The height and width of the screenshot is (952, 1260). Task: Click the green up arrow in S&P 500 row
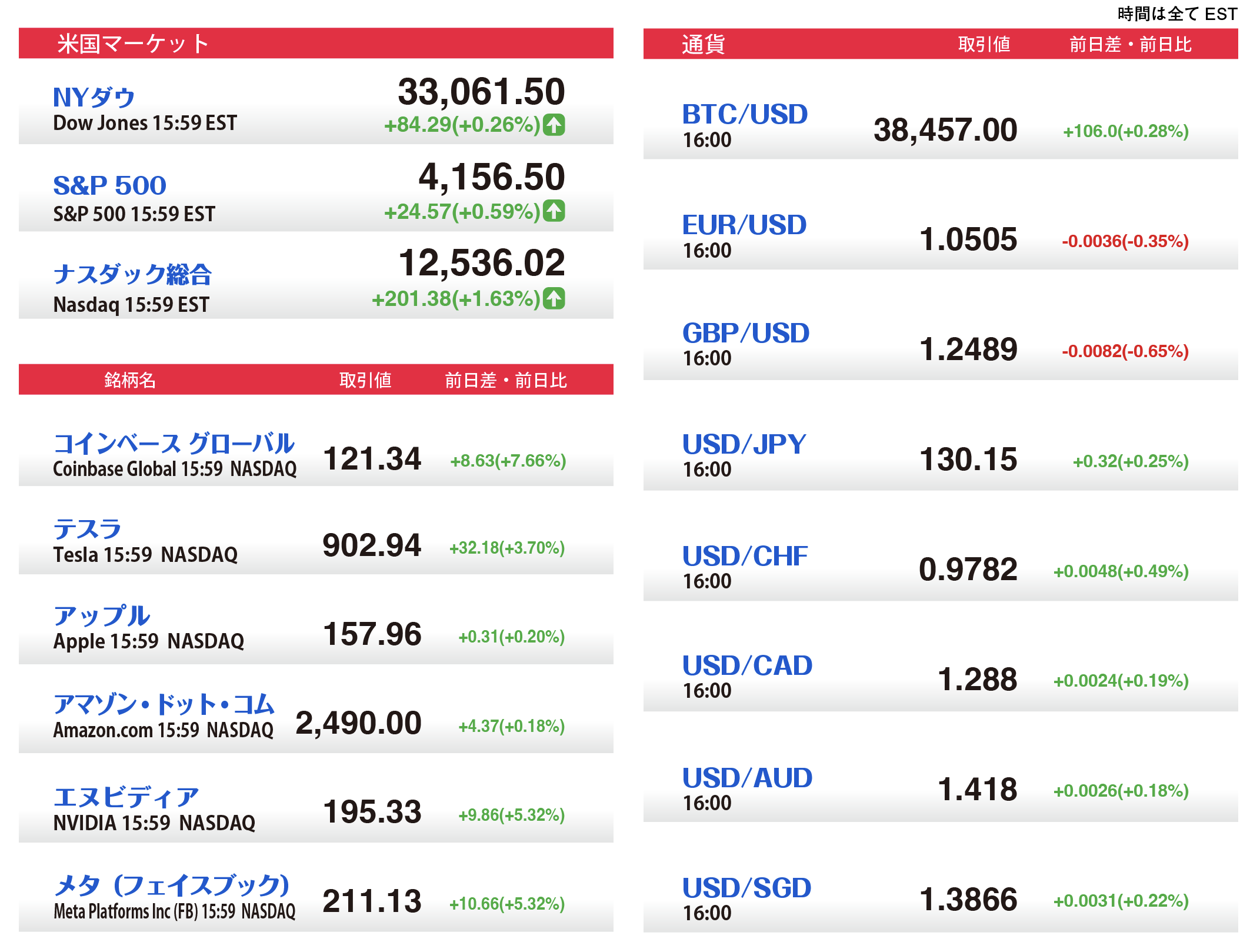(554, 211)
